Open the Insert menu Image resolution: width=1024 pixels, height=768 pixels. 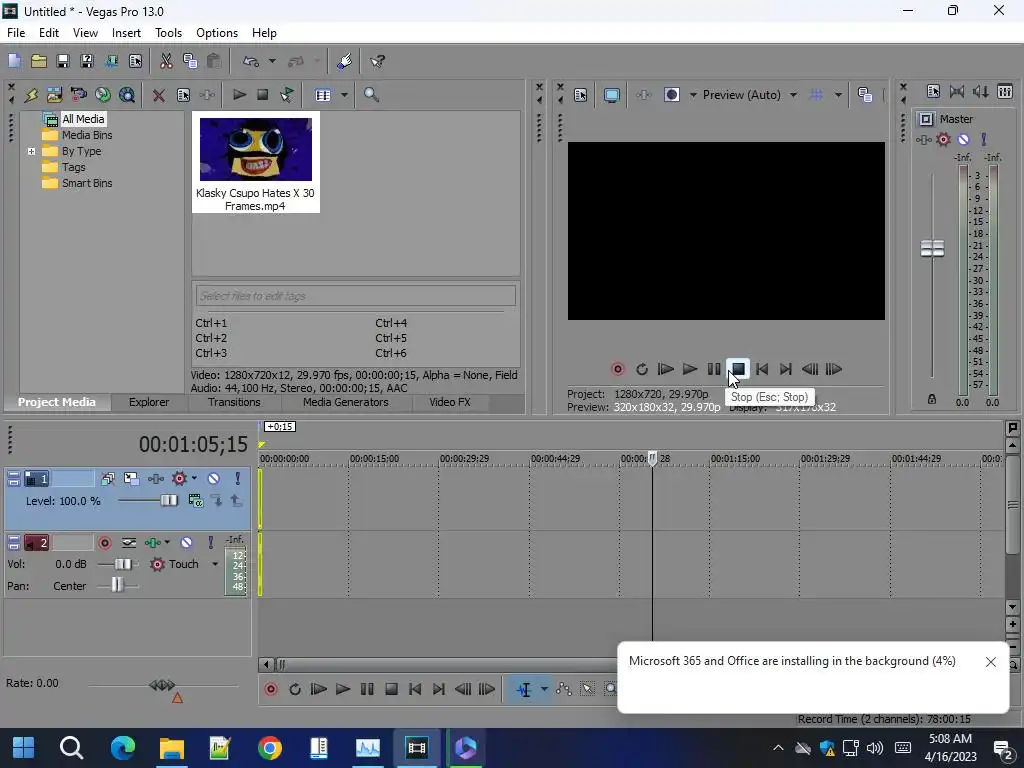[126, 33]
